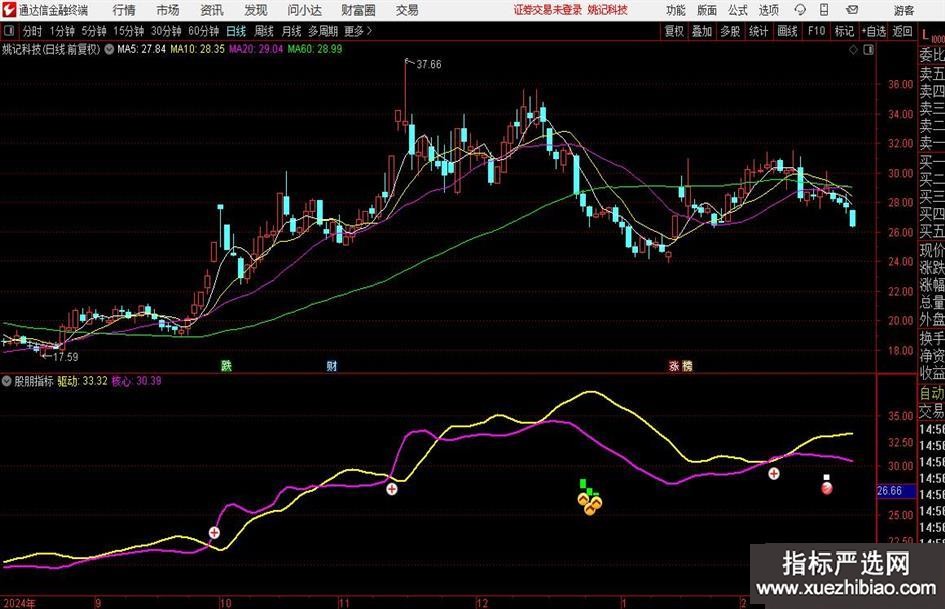945x609 pixels.
Task: Expand the 更多 period options
Action: pos(358,31)
